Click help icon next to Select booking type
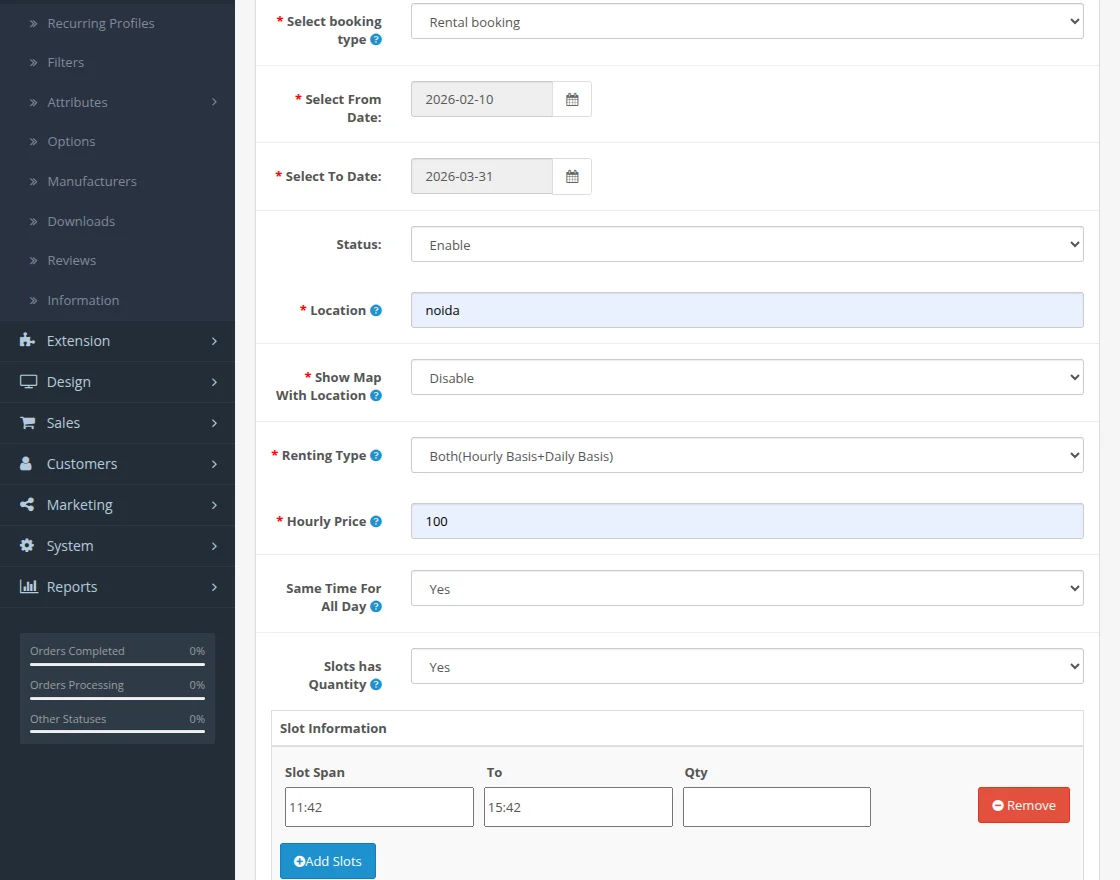 (376, 40)
